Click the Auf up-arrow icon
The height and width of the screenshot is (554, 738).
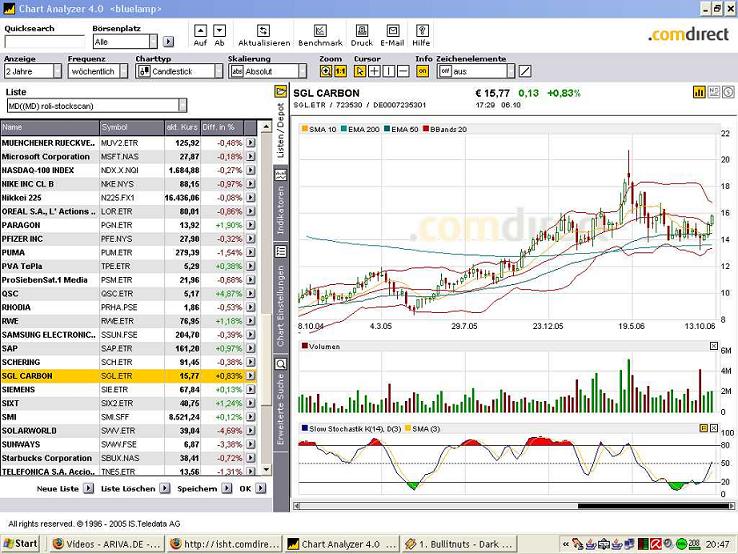201,31
